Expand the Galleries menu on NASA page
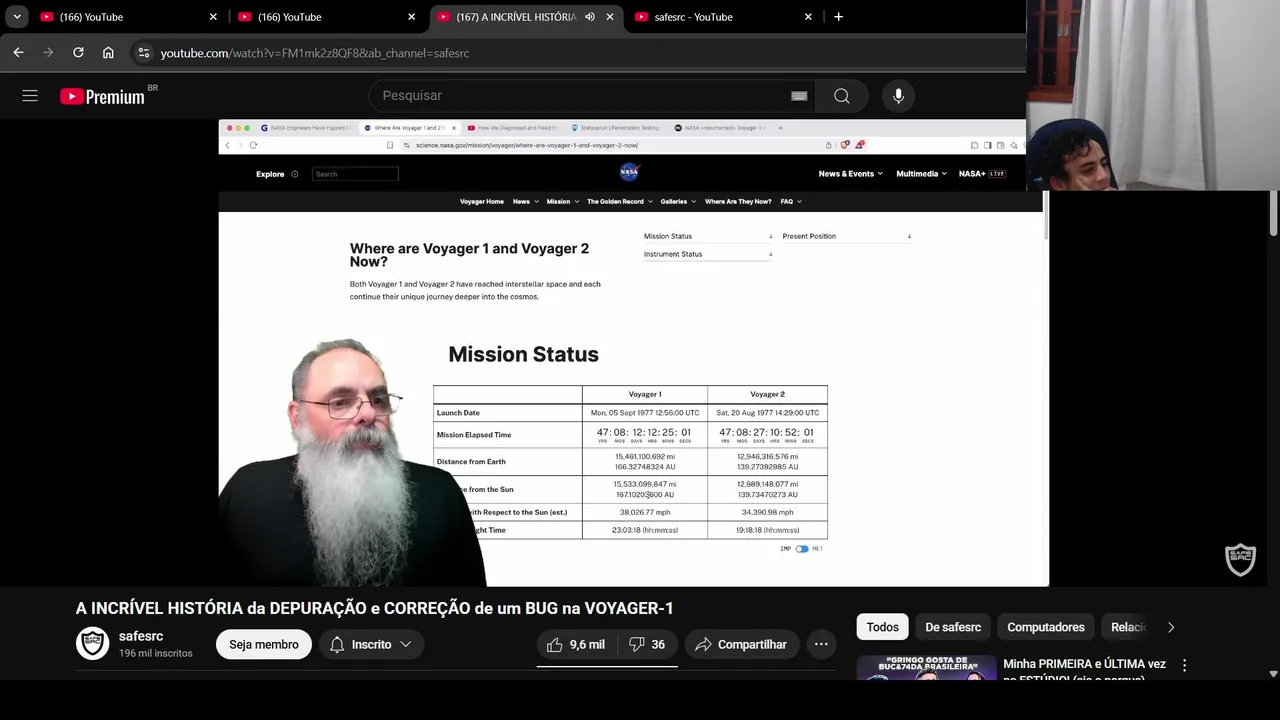The width and height of the screenshot is (1280, 720). coord(677,202)
